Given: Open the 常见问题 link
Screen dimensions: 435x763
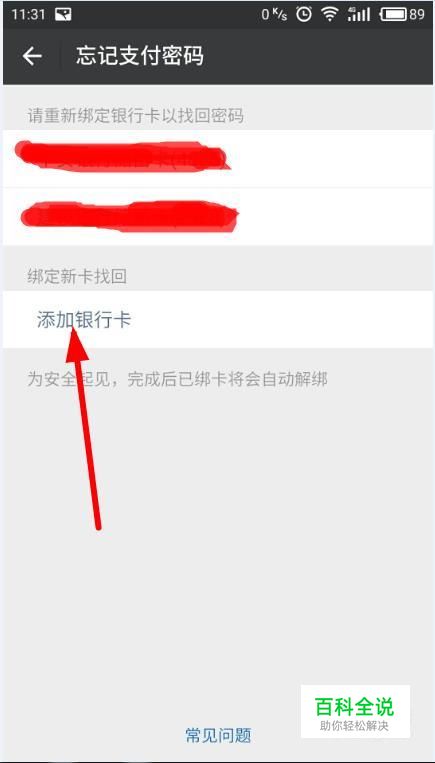Looking at the screenshot, I should point(218,735).
